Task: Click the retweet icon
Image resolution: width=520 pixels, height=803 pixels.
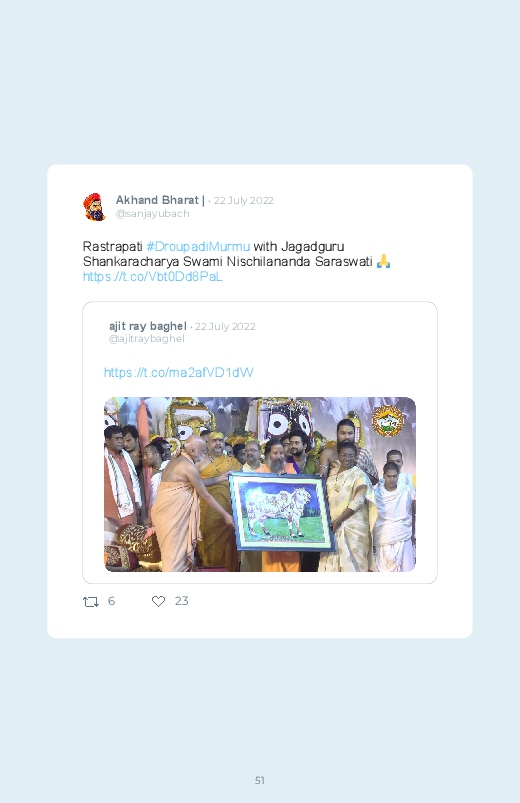Action: click(x=91, y=601)
